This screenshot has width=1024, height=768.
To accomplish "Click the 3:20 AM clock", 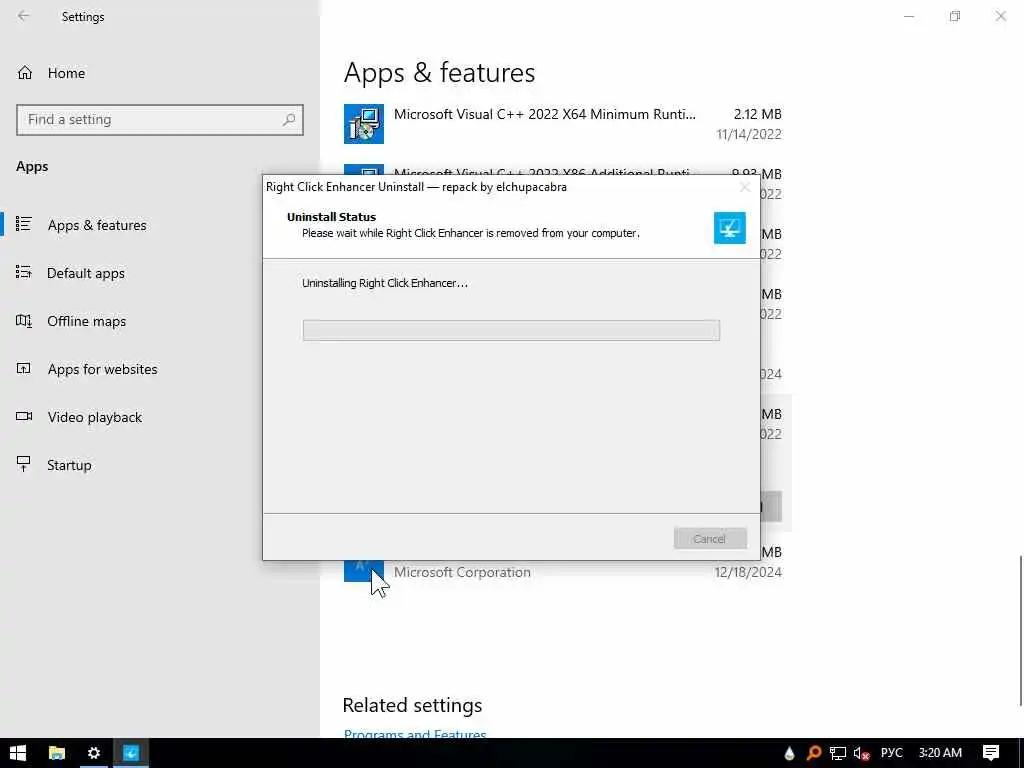I will point(940,753).
